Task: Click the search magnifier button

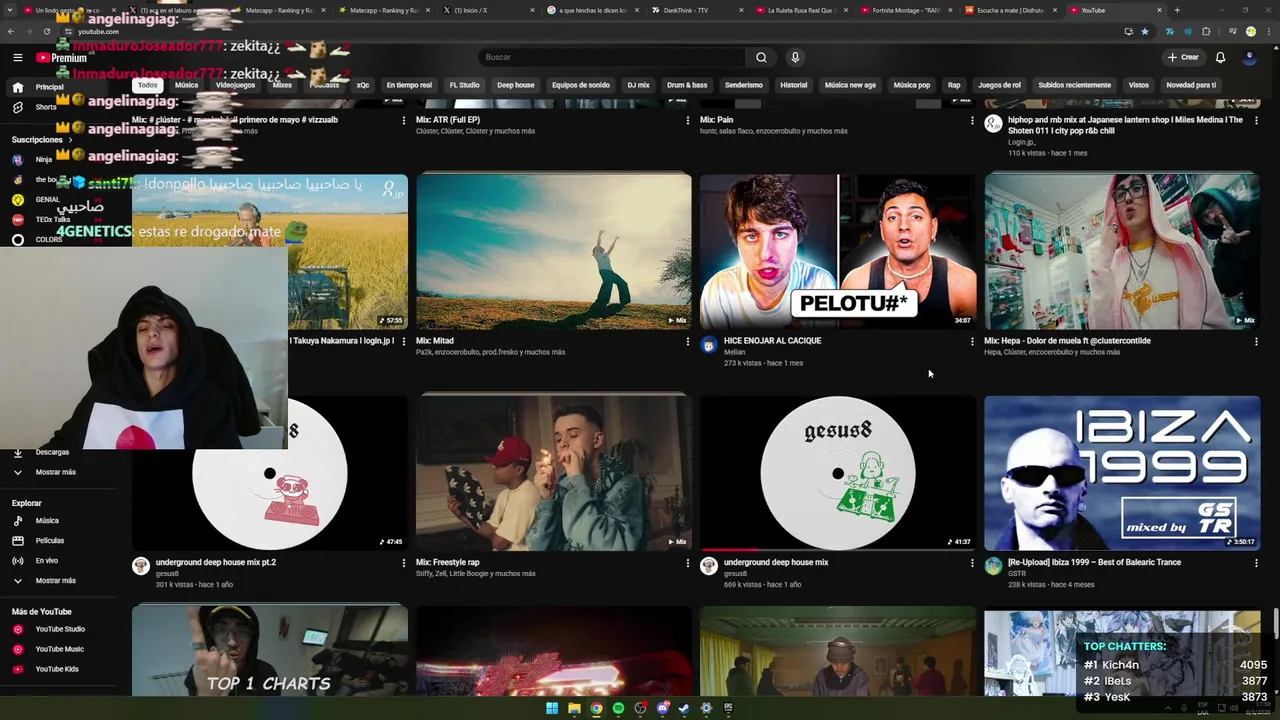Action: [761, 57]
